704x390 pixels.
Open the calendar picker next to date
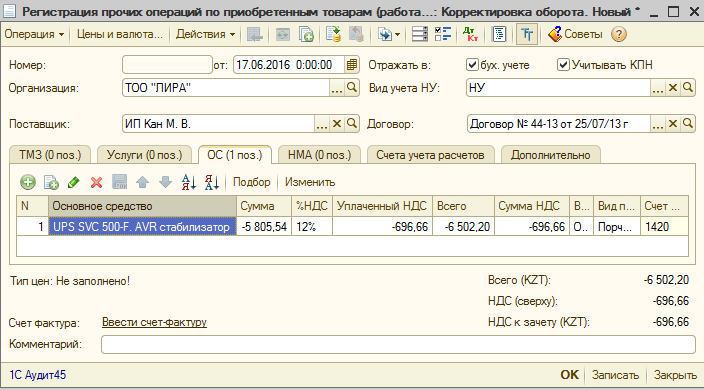coord(352,65)
